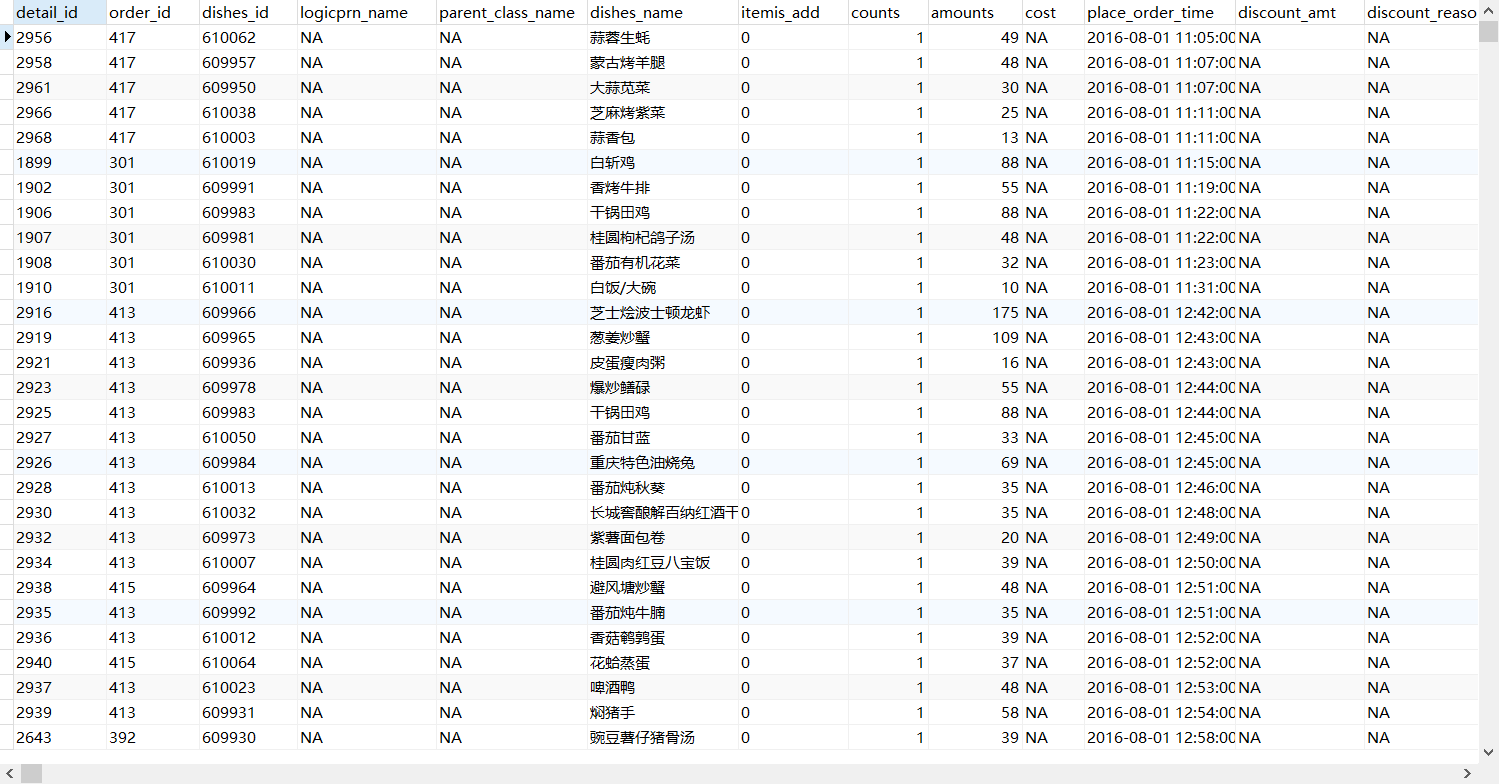Click dish name 爆炒鳝碌
The image size is (1499, 784).
[620, 387]
